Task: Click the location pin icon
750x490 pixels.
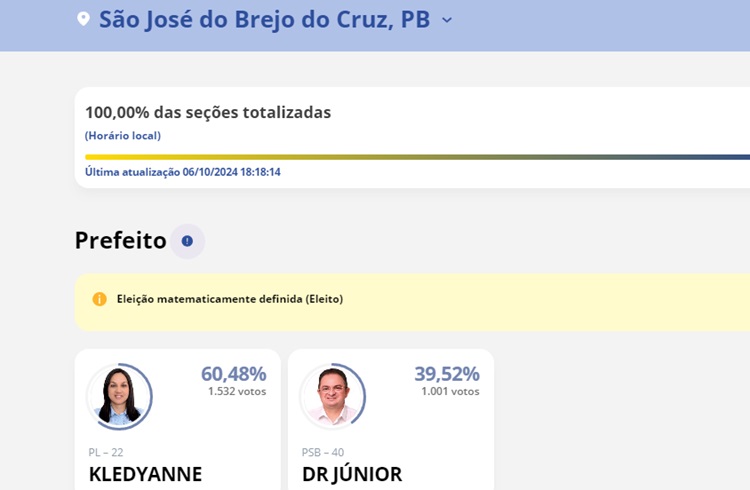Action: [x=83, y=19]
